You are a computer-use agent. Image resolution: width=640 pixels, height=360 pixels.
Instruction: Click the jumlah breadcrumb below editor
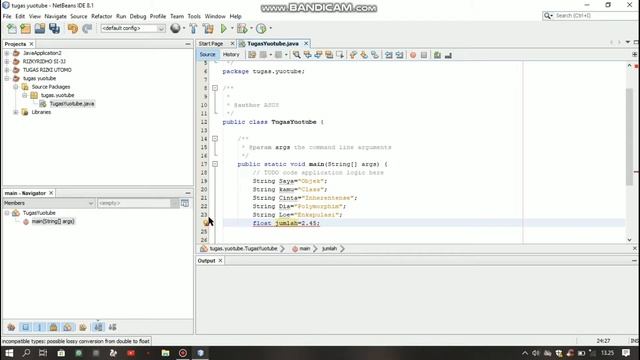point(329,249)
